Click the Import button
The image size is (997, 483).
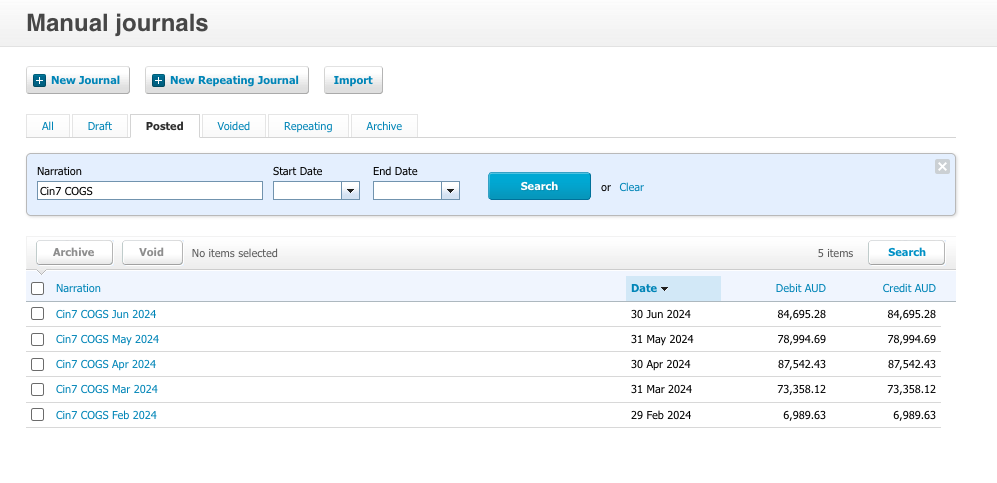coord(353,81)
